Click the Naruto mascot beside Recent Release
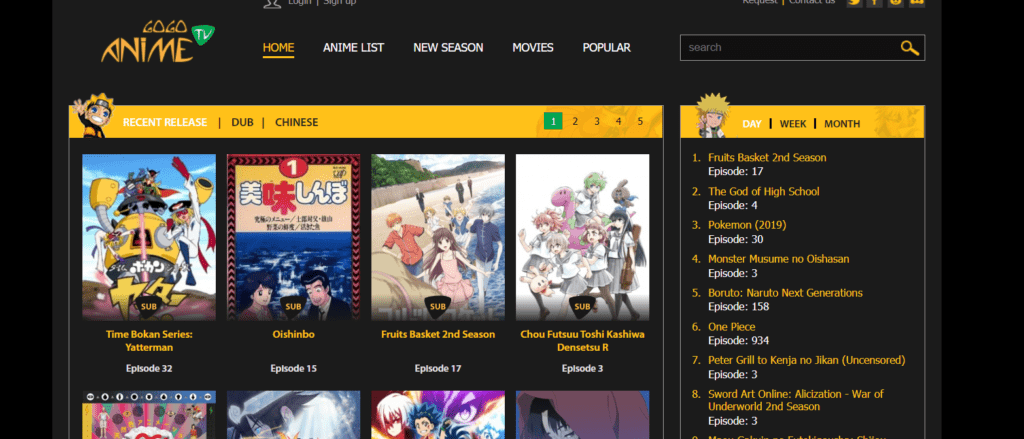The image size is (1024, 439). 95,115
